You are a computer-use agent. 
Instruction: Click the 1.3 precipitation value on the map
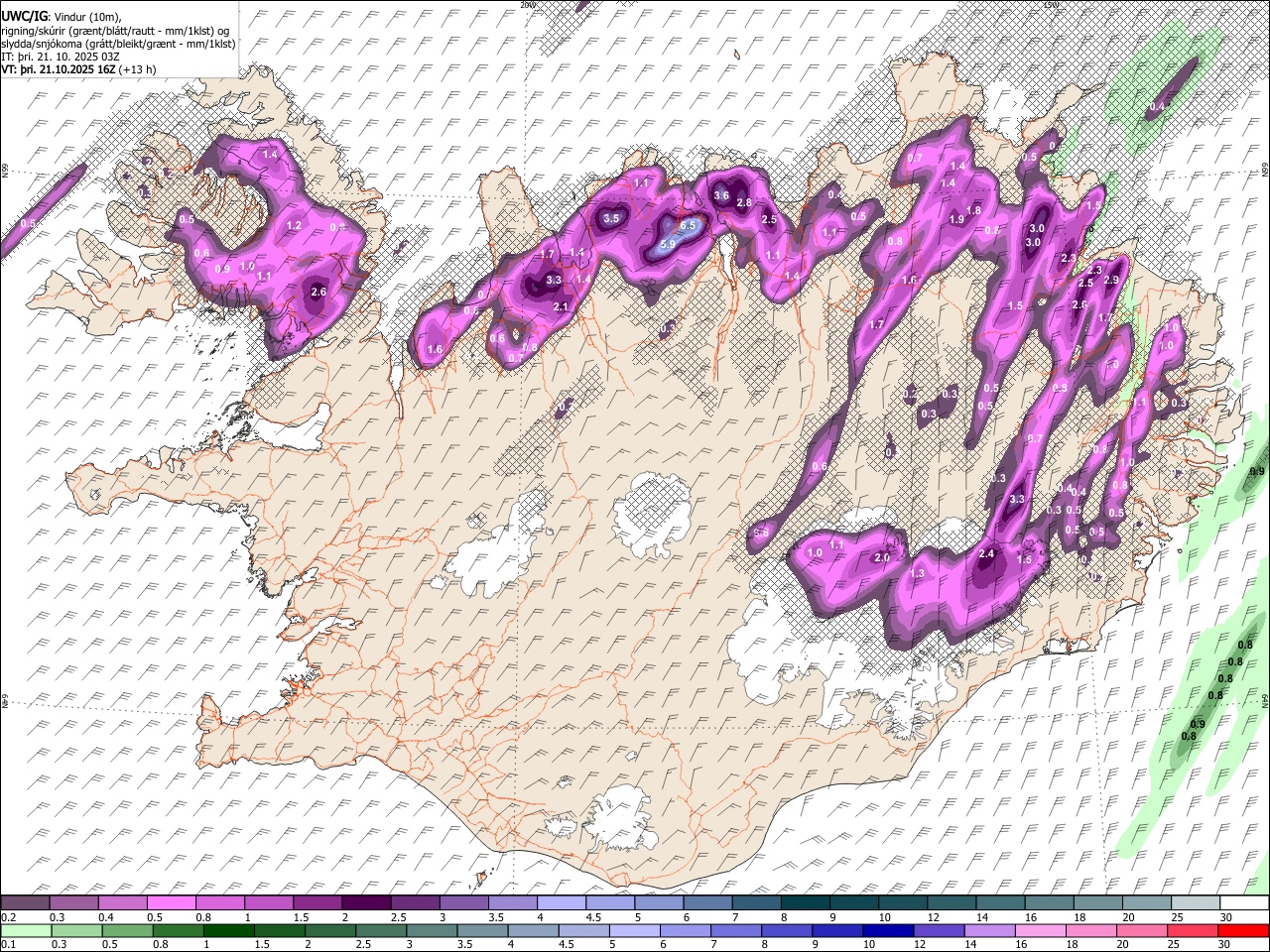point(918,574)
